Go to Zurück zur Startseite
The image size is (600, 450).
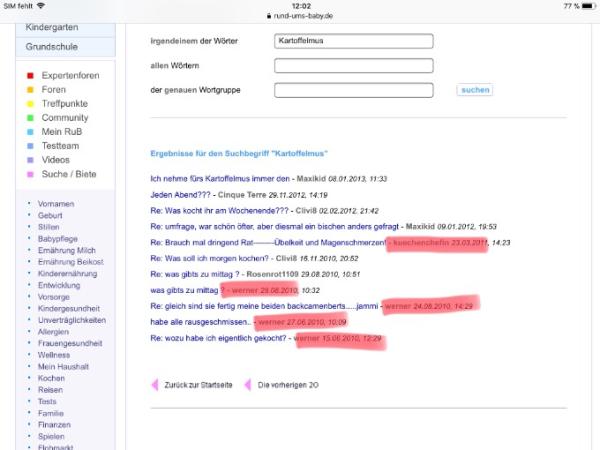[198, 385]
